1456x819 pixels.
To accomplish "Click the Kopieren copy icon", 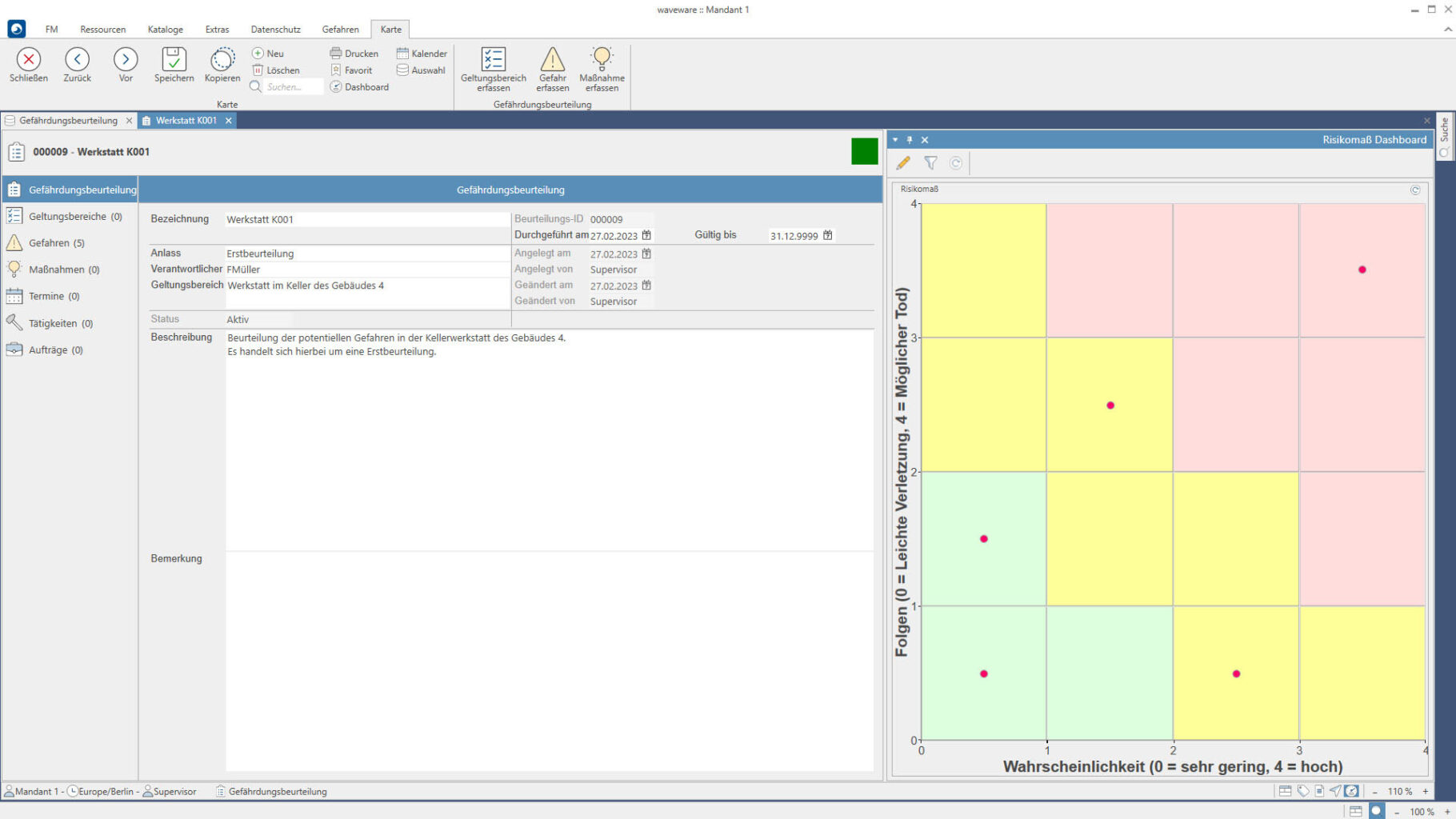I will pos(222,60).
